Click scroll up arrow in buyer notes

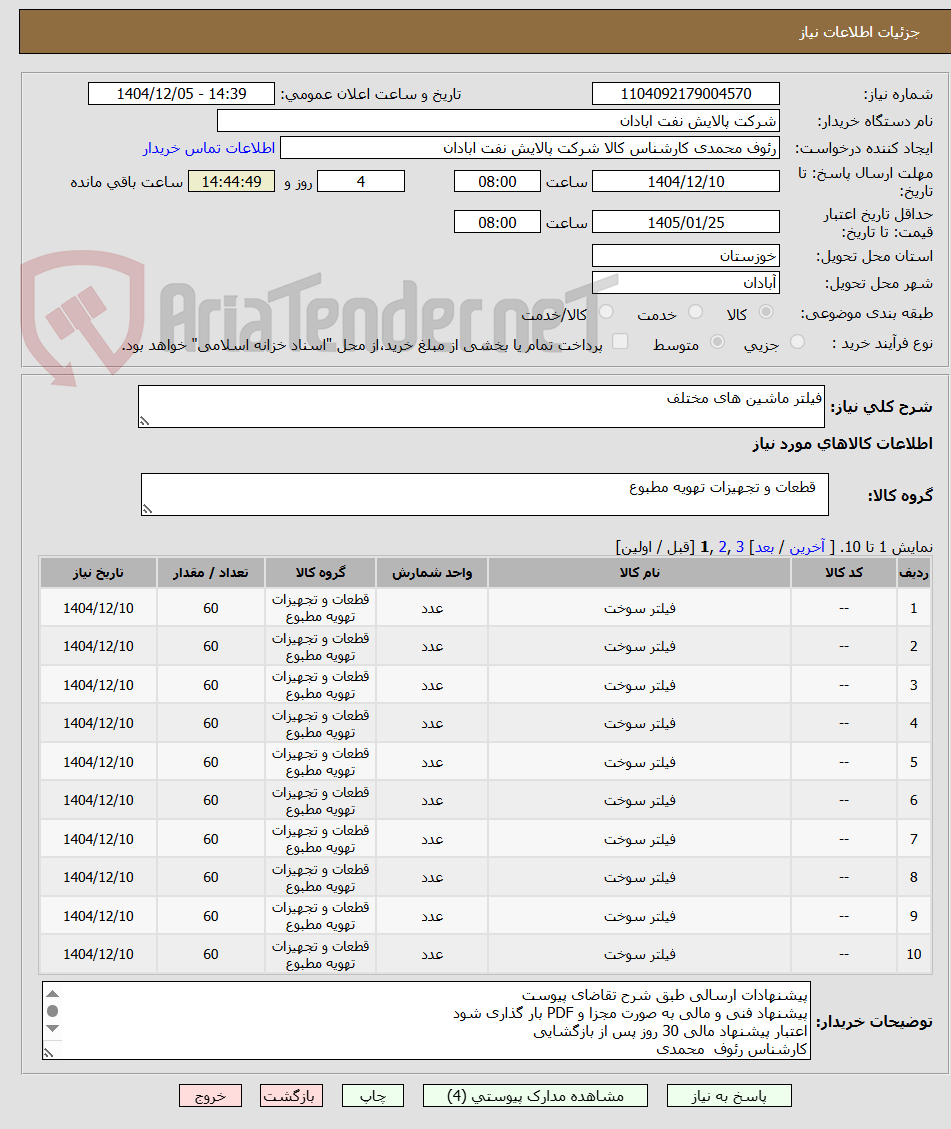click(x=53, y=994)
